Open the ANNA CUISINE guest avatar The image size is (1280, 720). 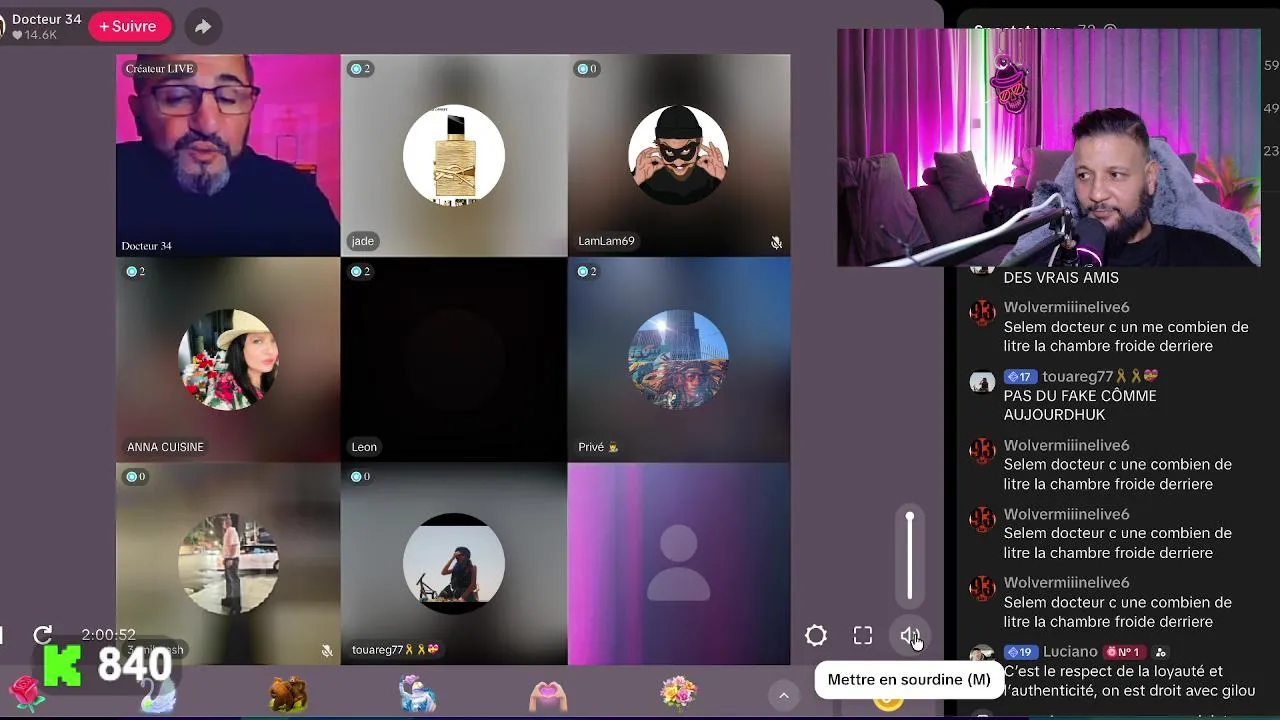coord(228,360)
